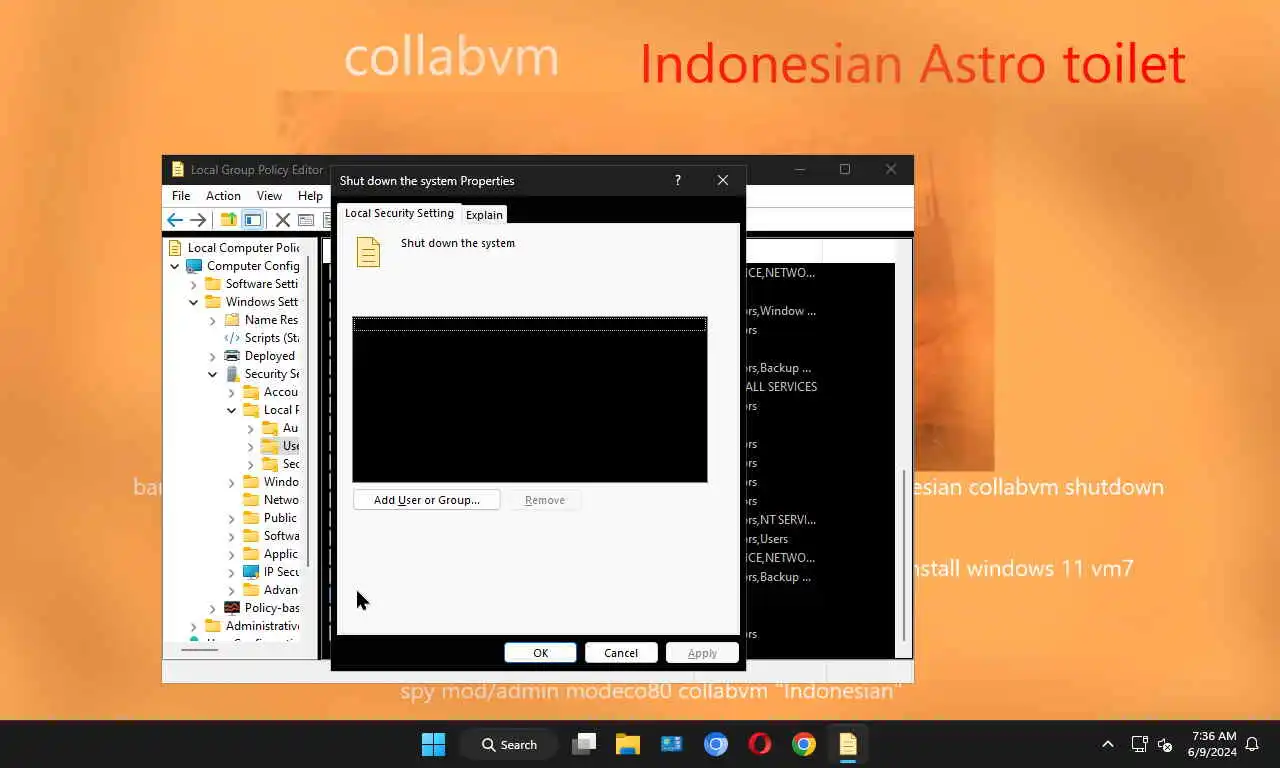Click the Computer Configuration computer icon

(194, 266)
